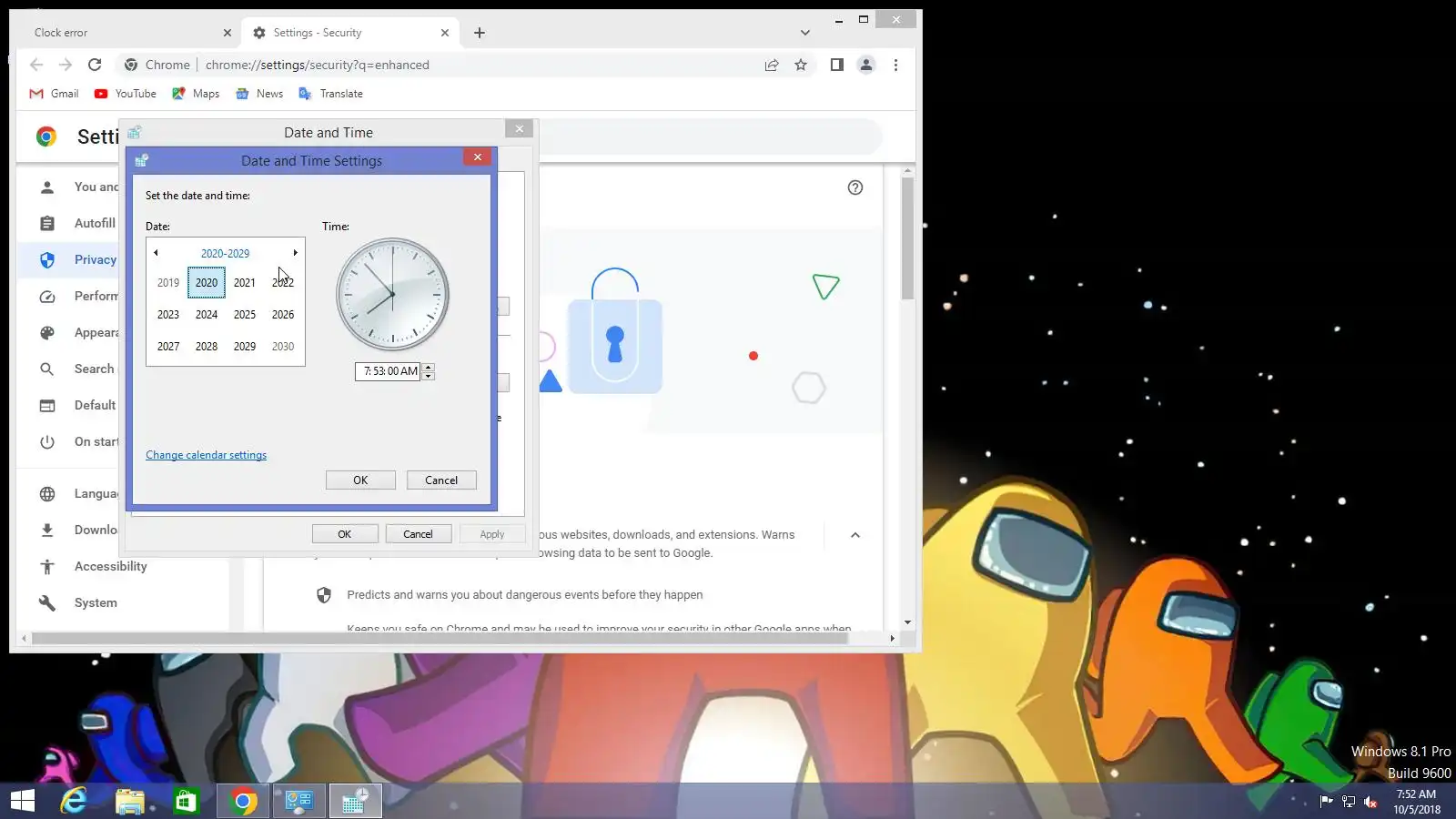
Task: Decrease time with the down spinner arrow
Action: click(x=429, y=376)
